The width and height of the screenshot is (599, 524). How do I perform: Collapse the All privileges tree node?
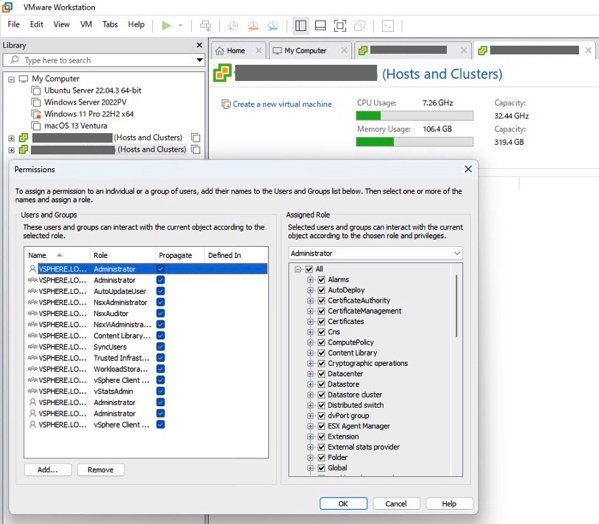298,269
